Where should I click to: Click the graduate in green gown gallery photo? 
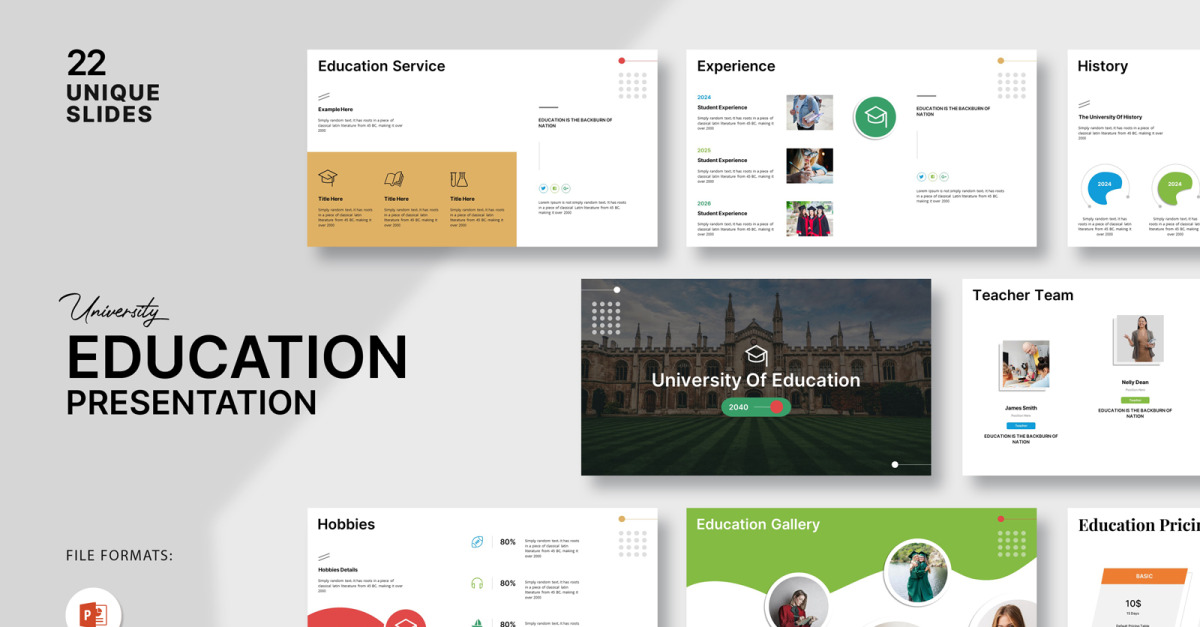coord(916,573)
